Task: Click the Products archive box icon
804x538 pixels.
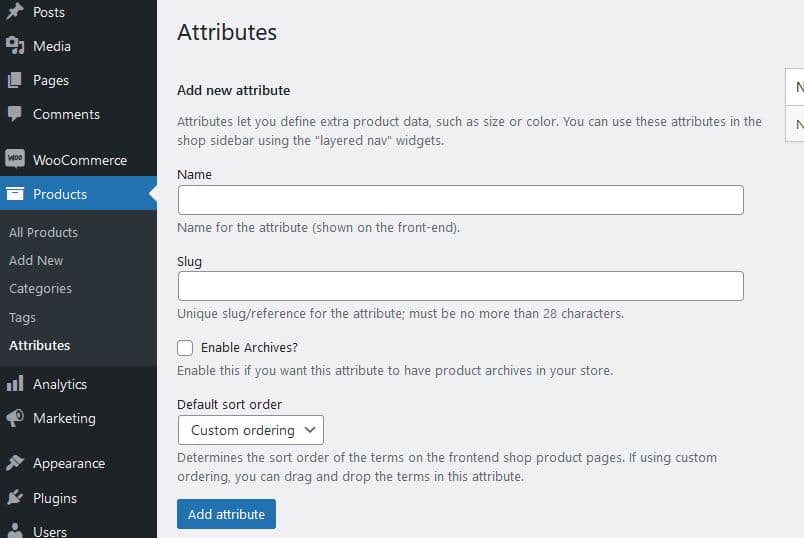Action: (x=15, y=194)
